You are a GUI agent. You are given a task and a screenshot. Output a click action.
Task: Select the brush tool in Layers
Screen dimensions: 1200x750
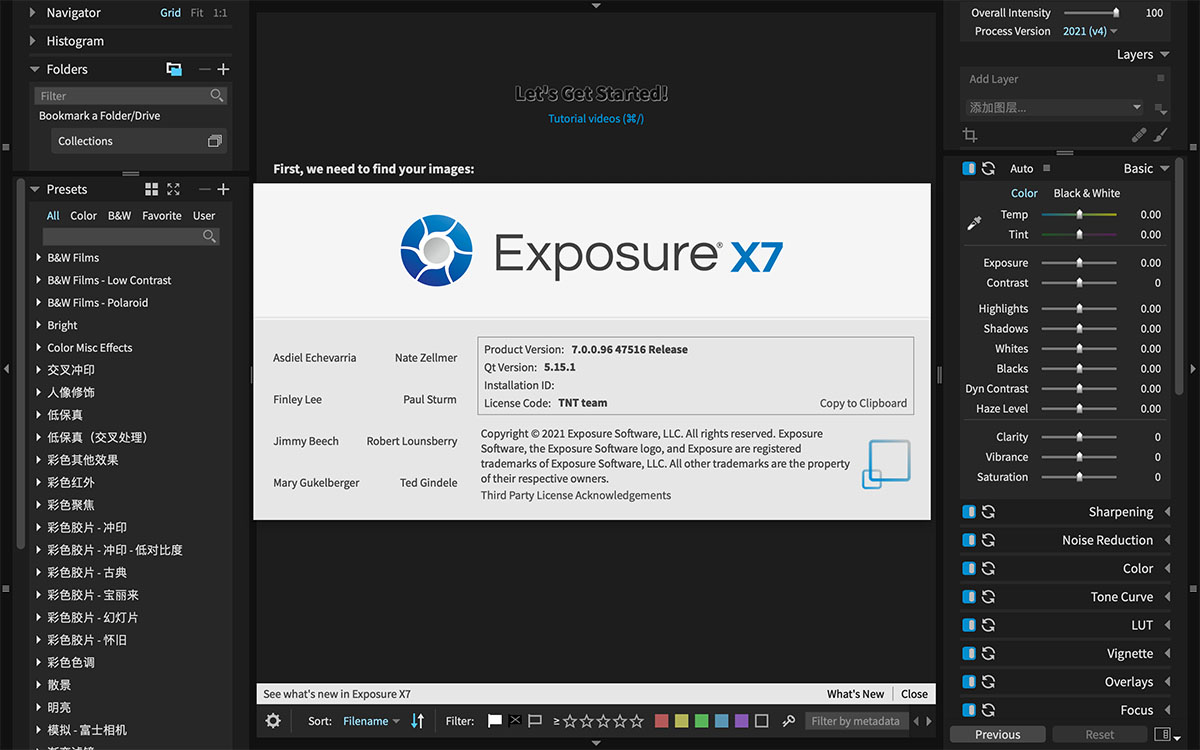tap(1161, 134)
